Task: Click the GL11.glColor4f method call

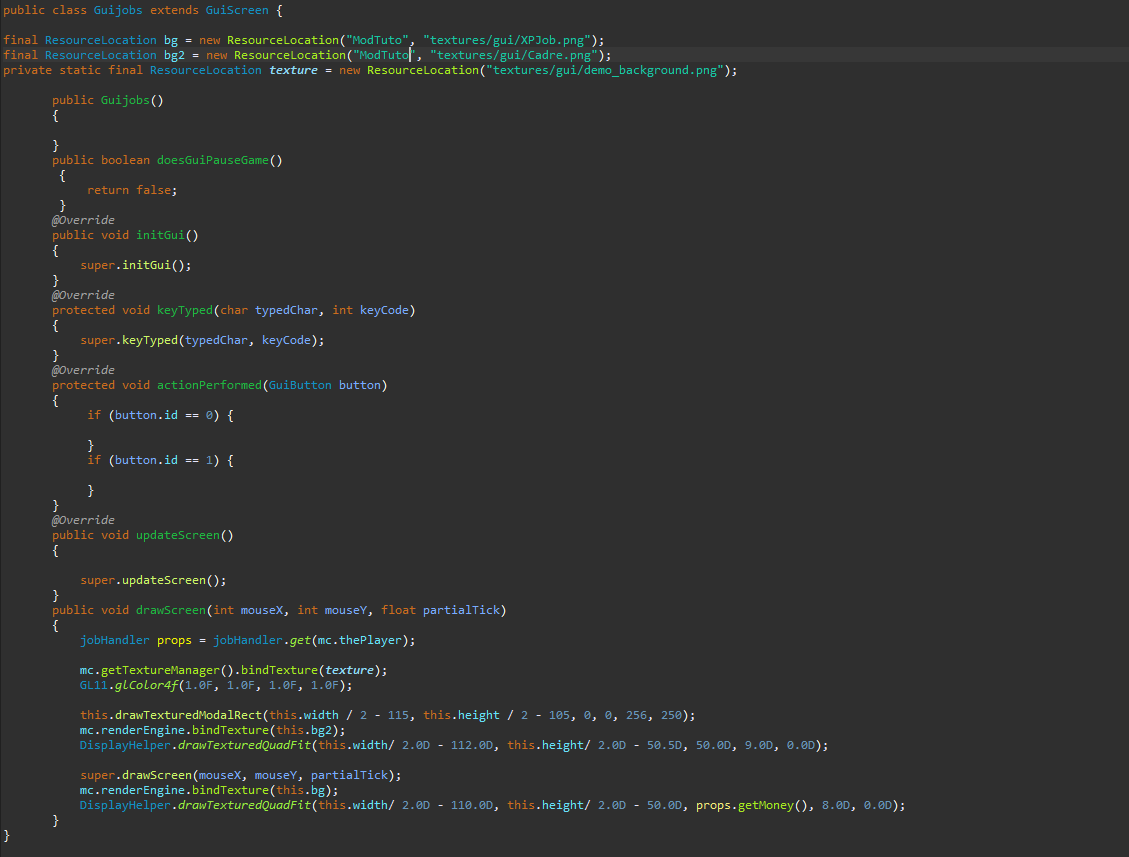Action: pyautogui.click(x=138, y=685)
